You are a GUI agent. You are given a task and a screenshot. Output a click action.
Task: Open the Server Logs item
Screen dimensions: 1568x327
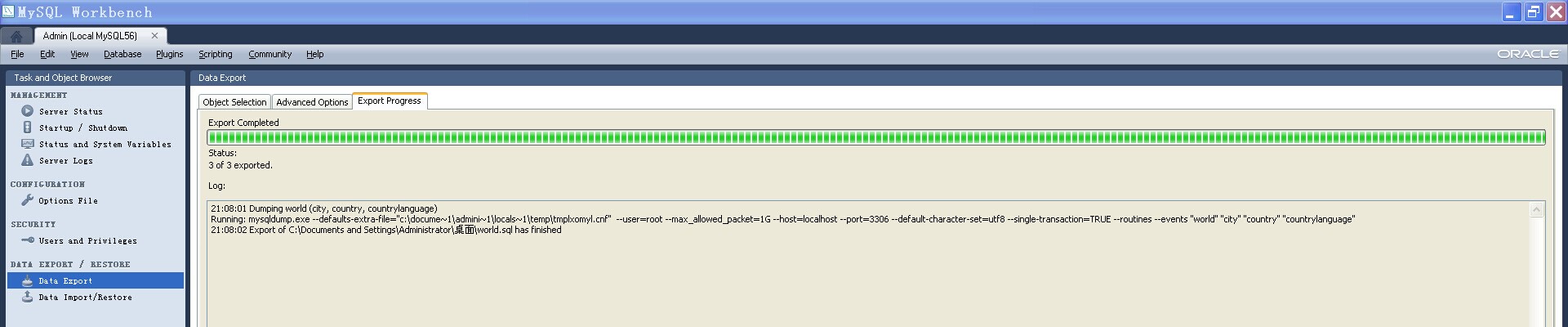pyautogui.click(x=66, y=161)
